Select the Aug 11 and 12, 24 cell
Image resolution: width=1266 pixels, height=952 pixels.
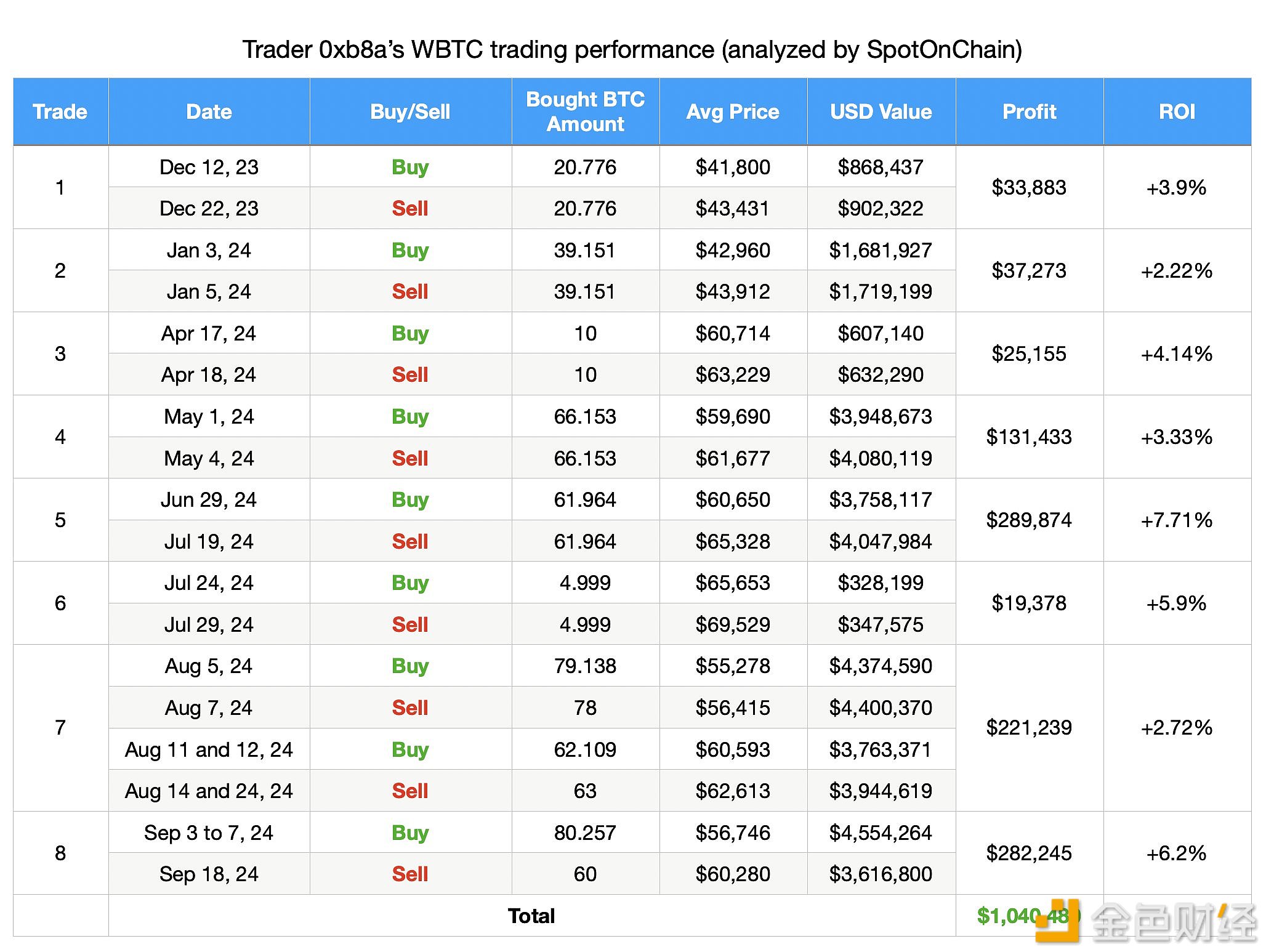(209, 749)
